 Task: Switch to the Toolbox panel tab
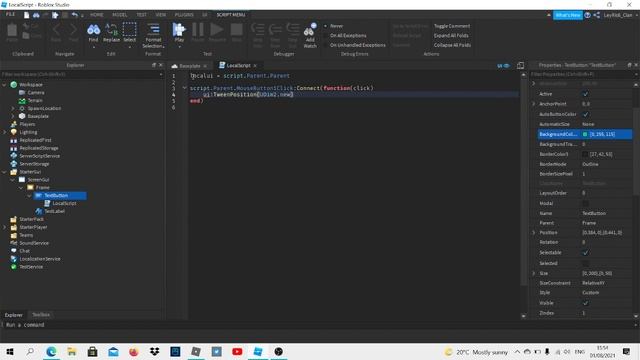pos(41,315)
